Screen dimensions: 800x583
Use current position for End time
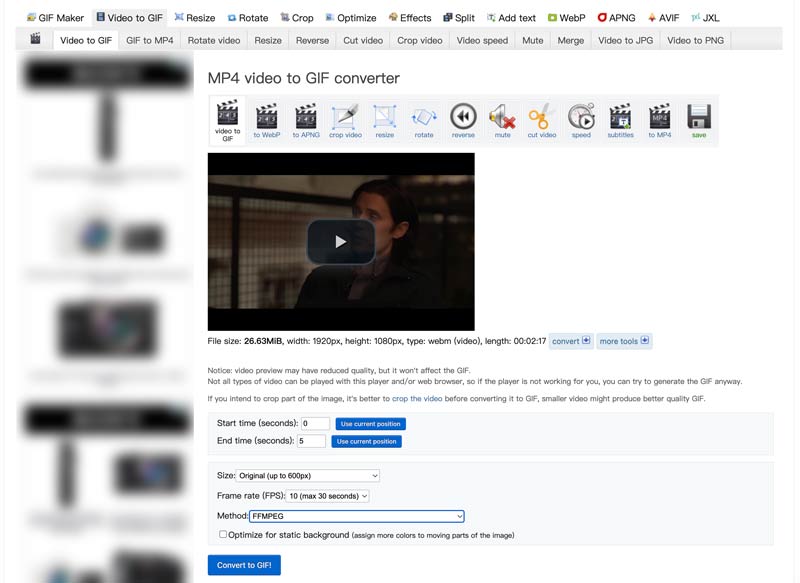pos(366,441)
